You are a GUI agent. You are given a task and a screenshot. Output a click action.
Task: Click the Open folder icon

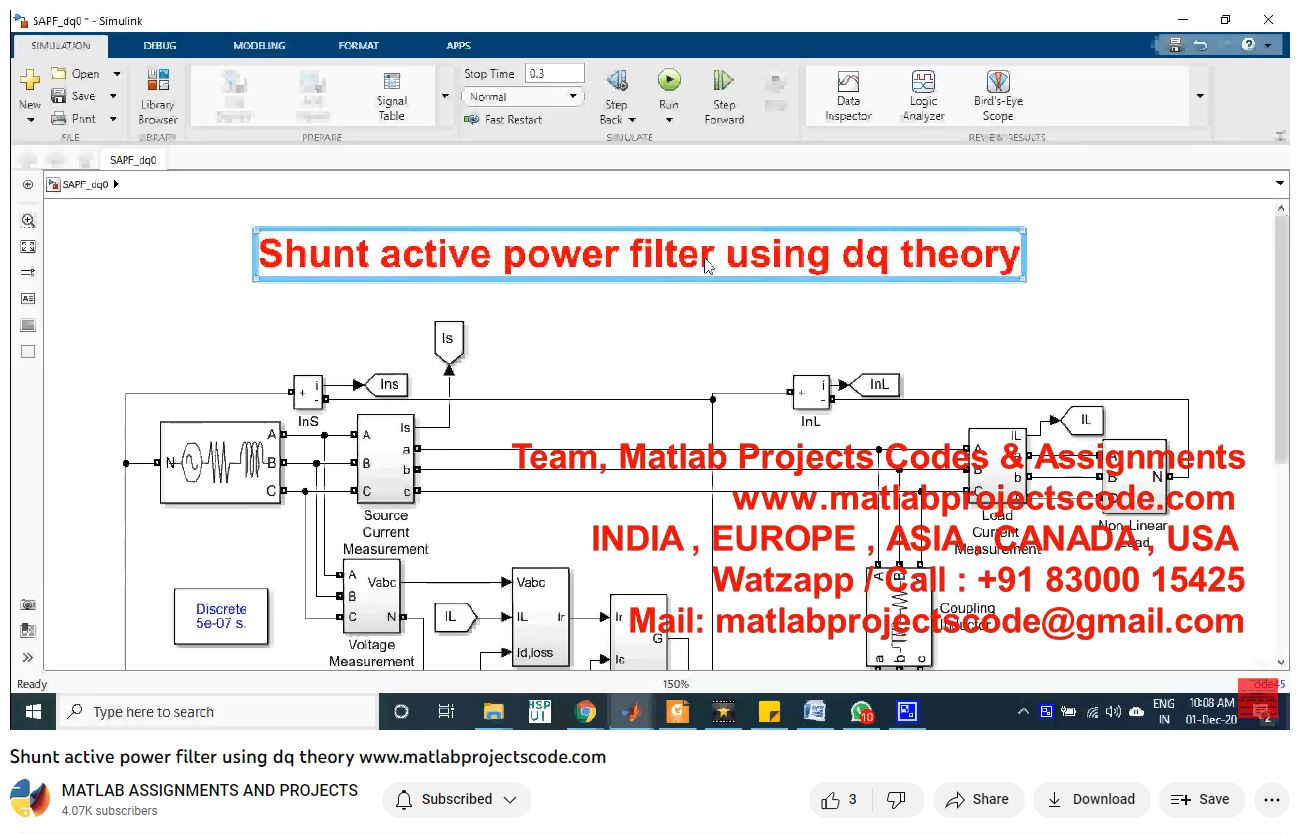[x=59, y=73]
